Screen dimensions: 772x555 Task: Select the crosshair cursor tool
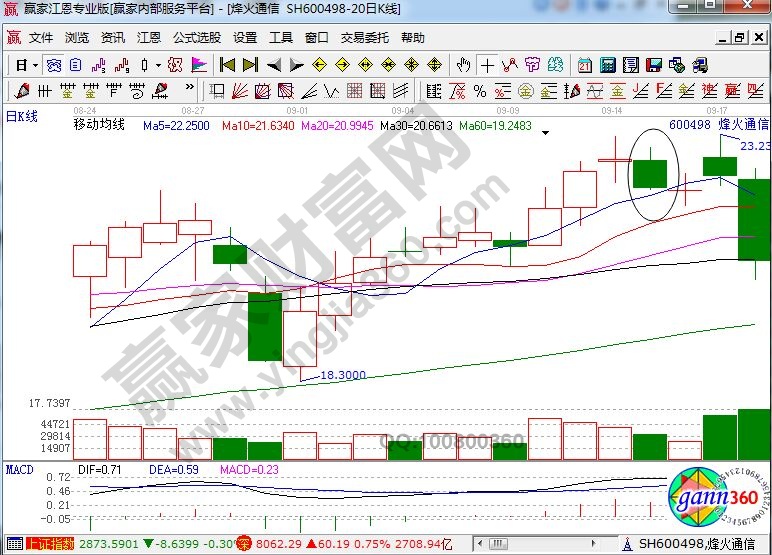click(x=487, y=65)
